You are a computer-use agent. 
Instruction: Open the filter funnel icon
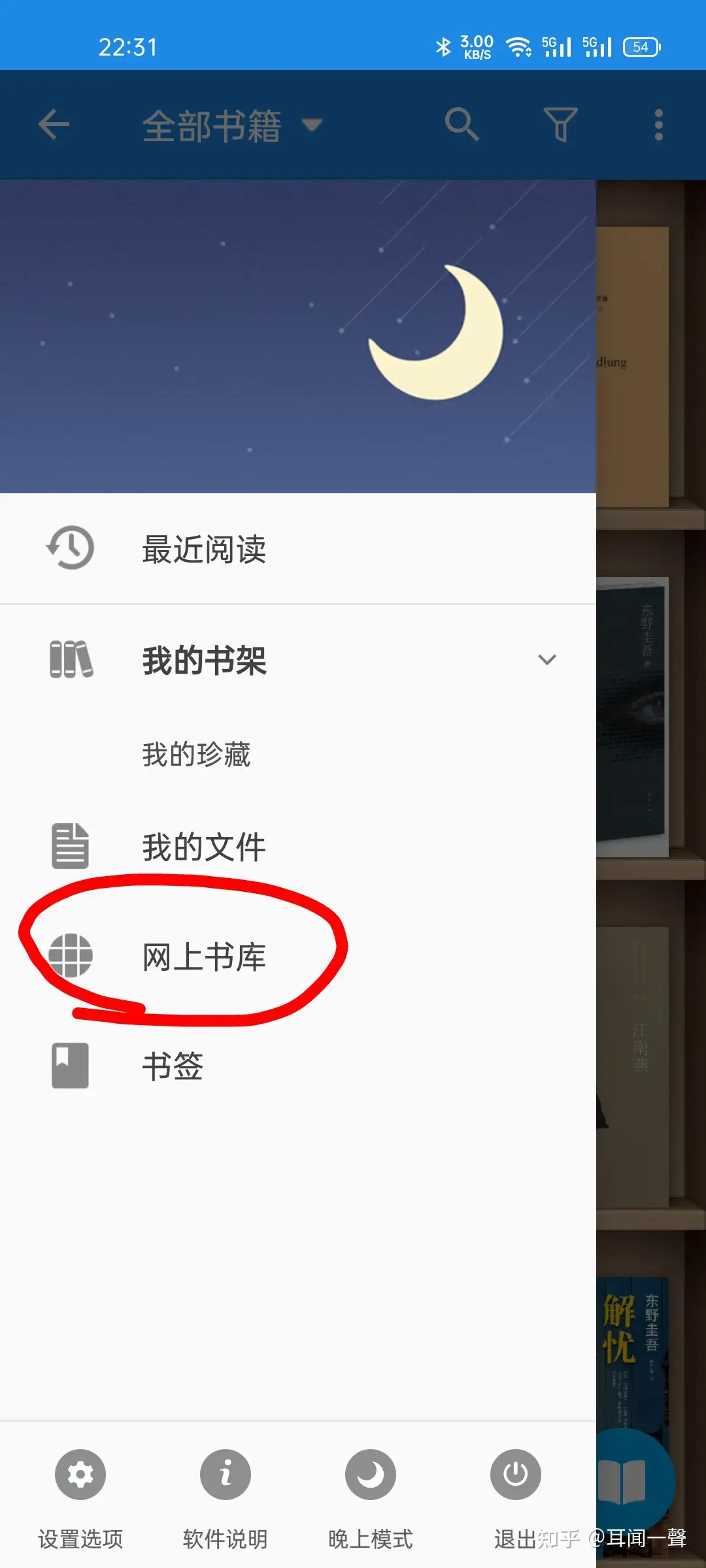(560, 124)
